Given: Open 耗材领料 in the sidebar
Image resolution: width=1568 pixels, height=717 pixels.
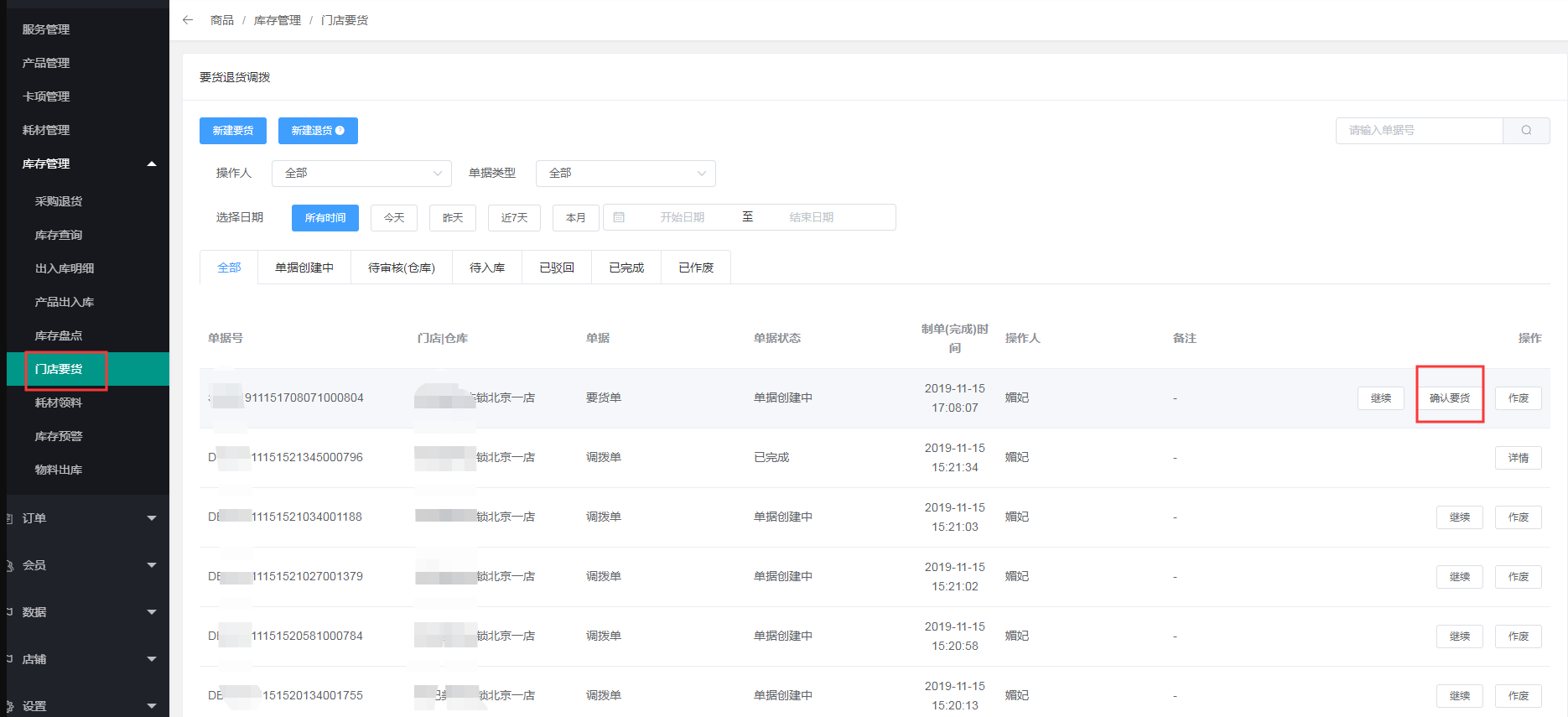Looking at the screenshot, I should coord(88,403).
